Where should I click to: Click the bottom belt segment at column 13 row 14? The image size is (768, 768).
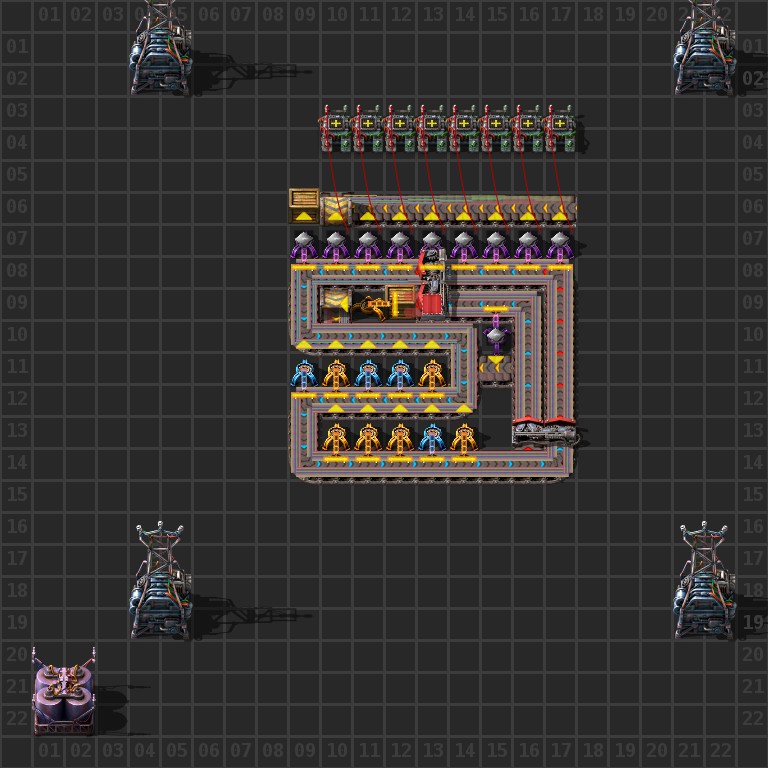[x=432, y=464]
